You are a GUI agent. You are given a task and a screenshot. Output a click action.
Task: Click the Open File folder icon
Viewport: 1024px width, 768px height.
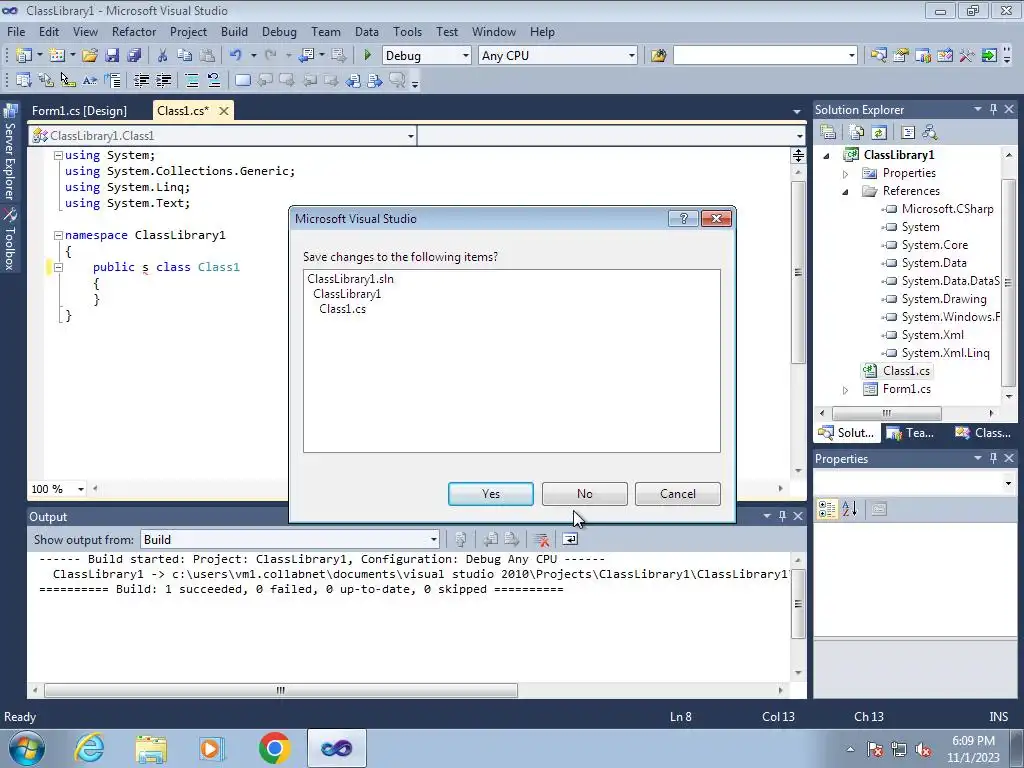pos(89,56)
